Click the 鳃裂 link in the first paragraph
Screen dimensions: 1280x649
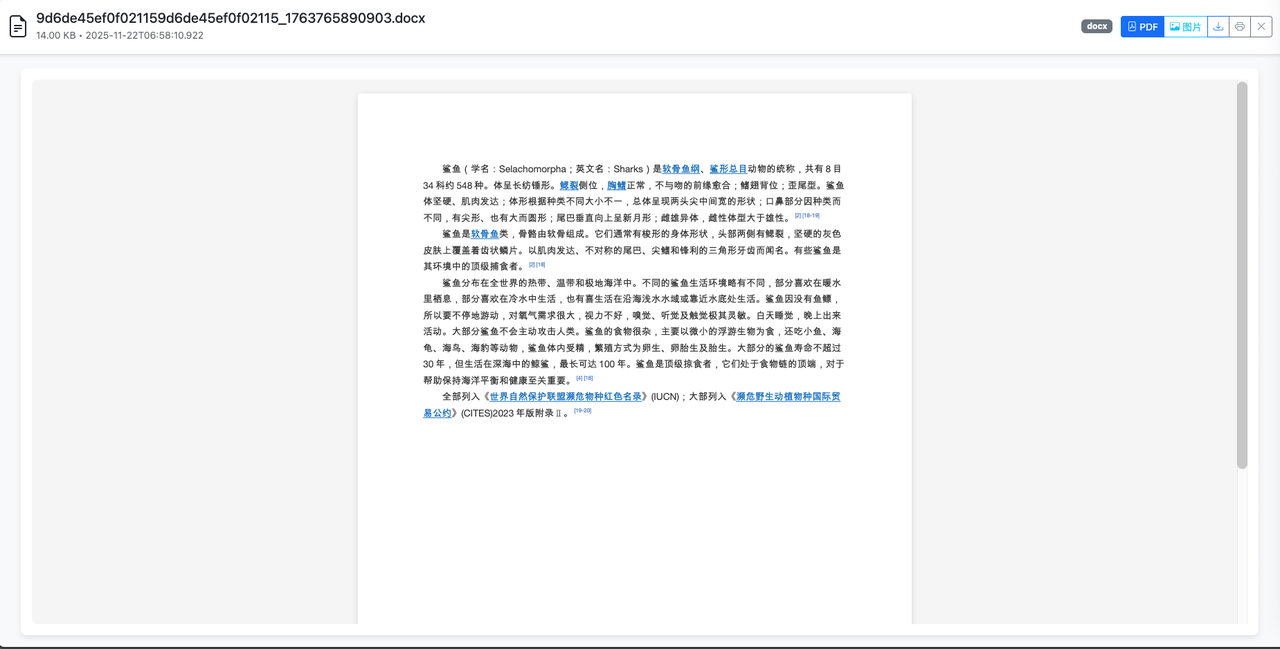[x=569, y=185]
